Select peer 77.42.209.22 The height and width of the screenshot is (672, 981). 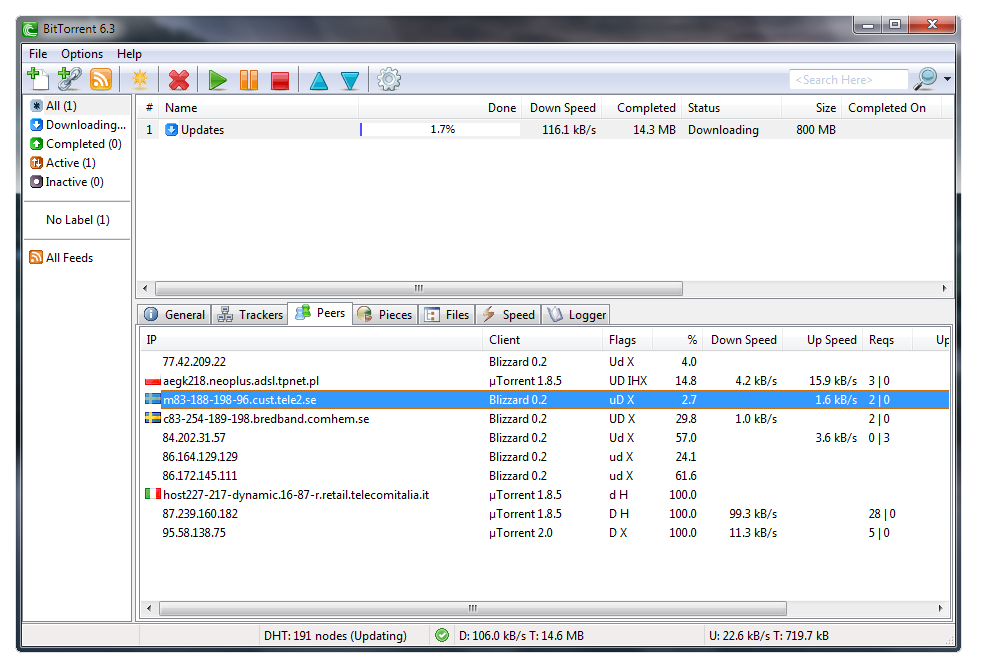pos(544,362)
